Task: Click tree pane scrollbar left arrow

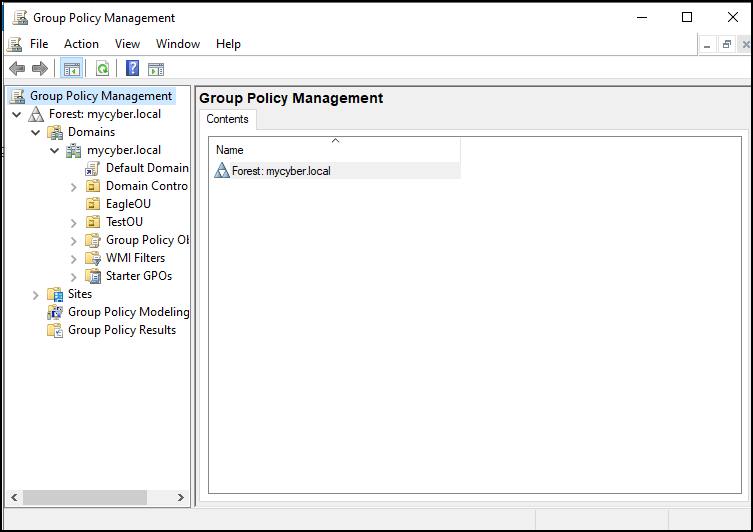Action: (14, 497)
